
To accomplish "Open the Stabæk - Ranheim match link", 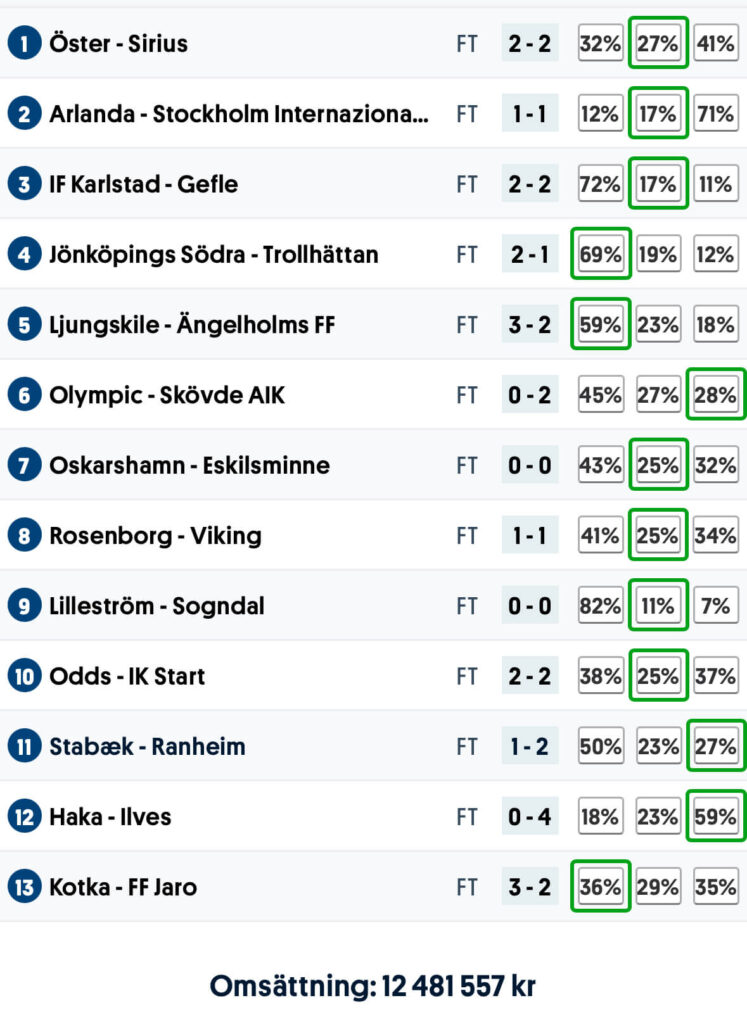I will (147, 746).
